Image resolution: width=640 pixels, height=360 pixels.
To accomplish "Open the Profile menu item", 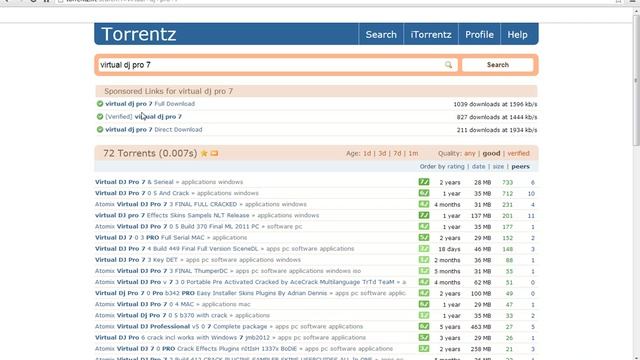I will (x=479, y=34).
